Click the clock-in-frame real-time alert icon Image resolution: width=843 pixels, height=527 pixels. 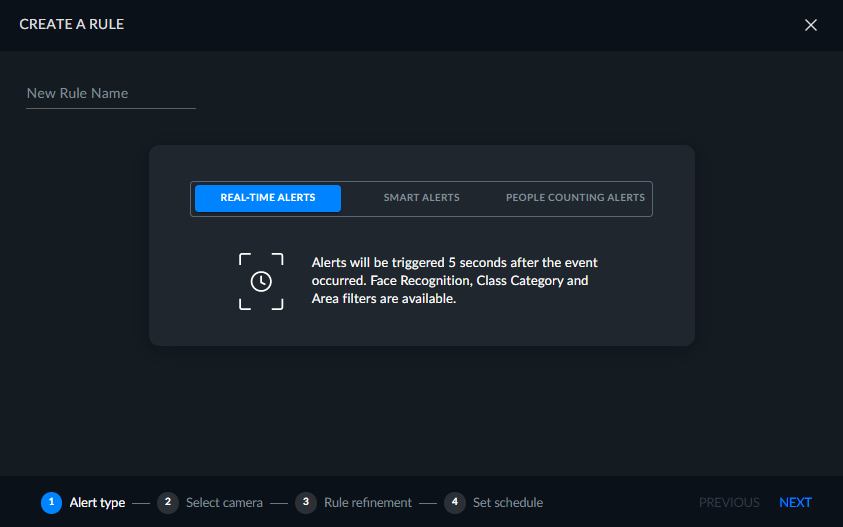click(261, 281)
